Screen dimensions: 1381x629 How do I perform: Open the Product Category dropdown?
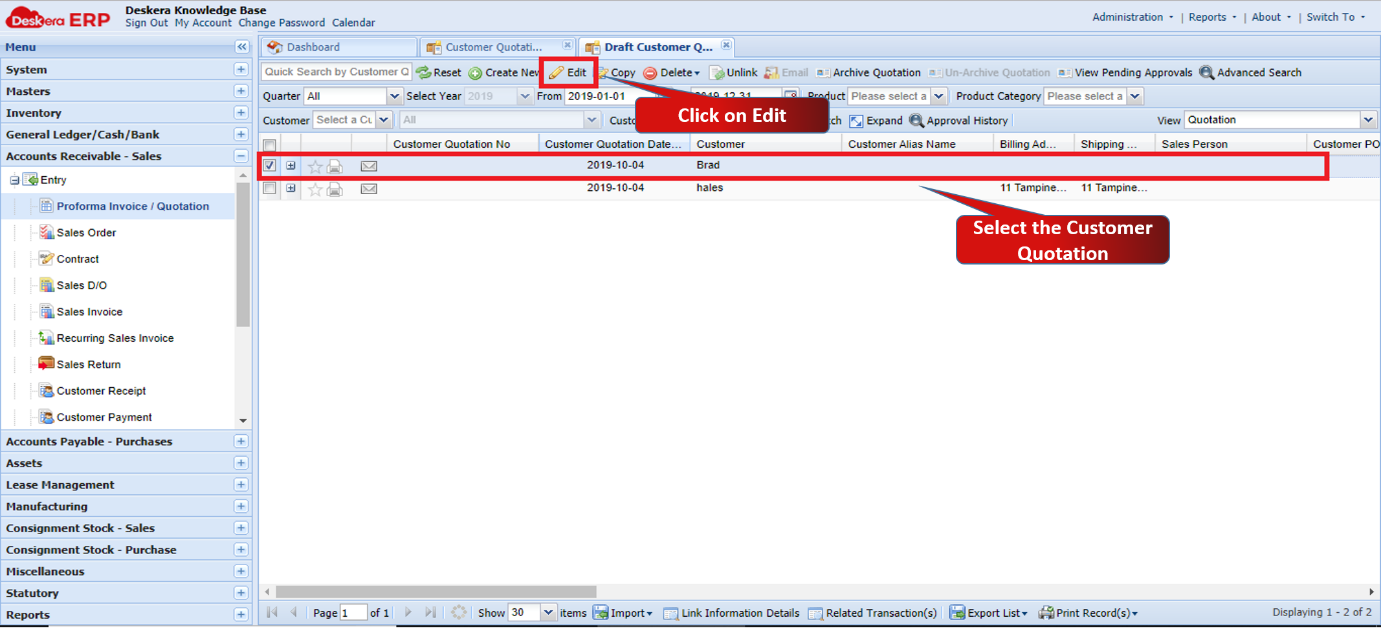click(x=1134, y=97)
